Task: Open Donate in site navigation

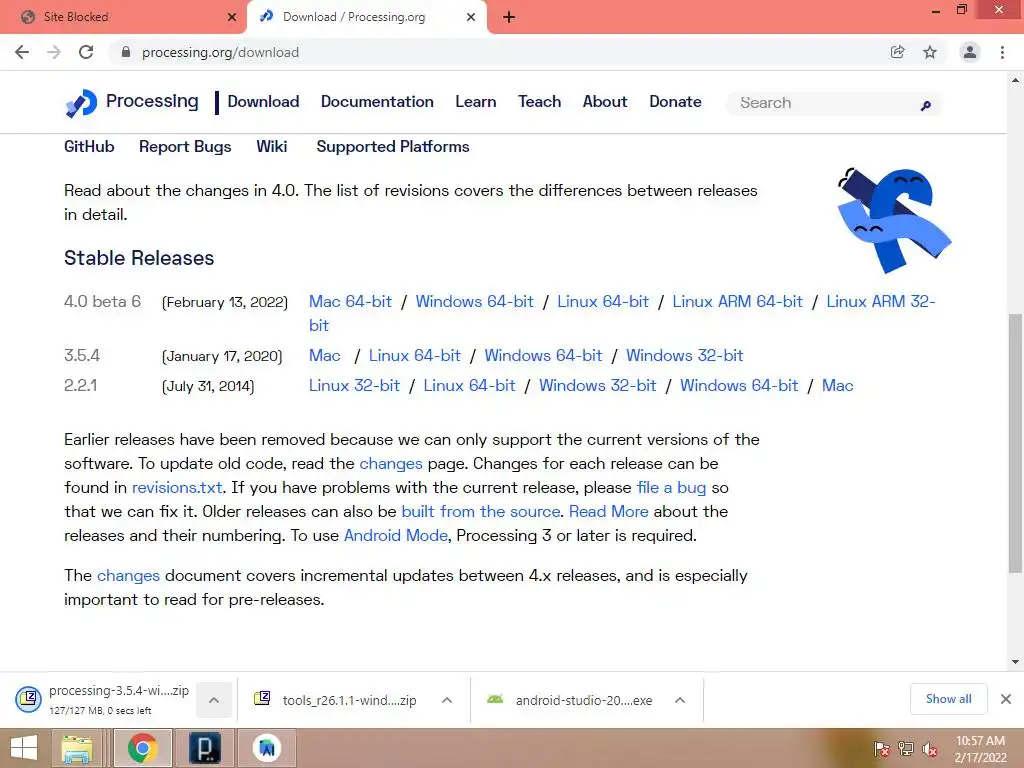Action: (x=675, y=102)
